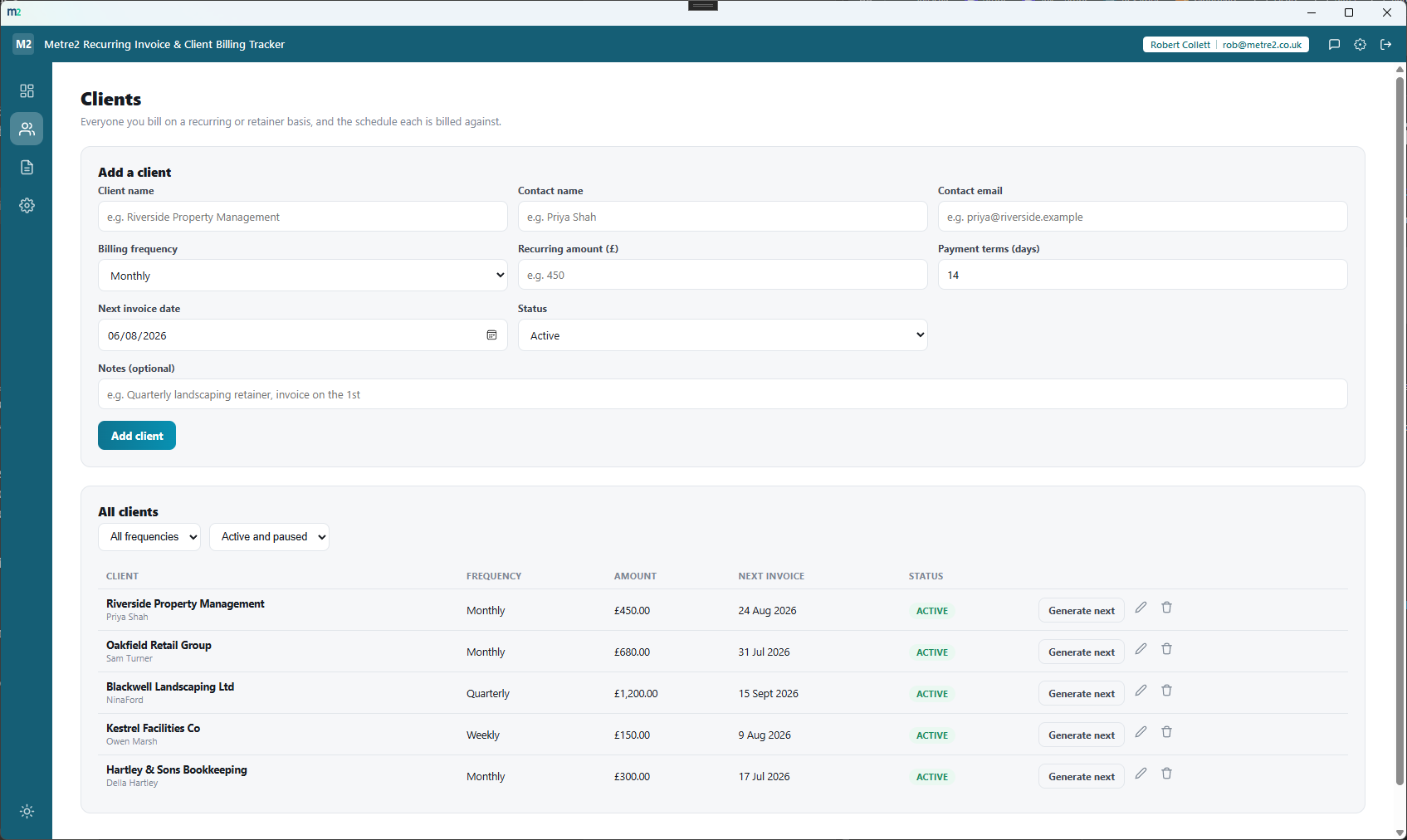Click the Add client button

[x=137, y=436]
